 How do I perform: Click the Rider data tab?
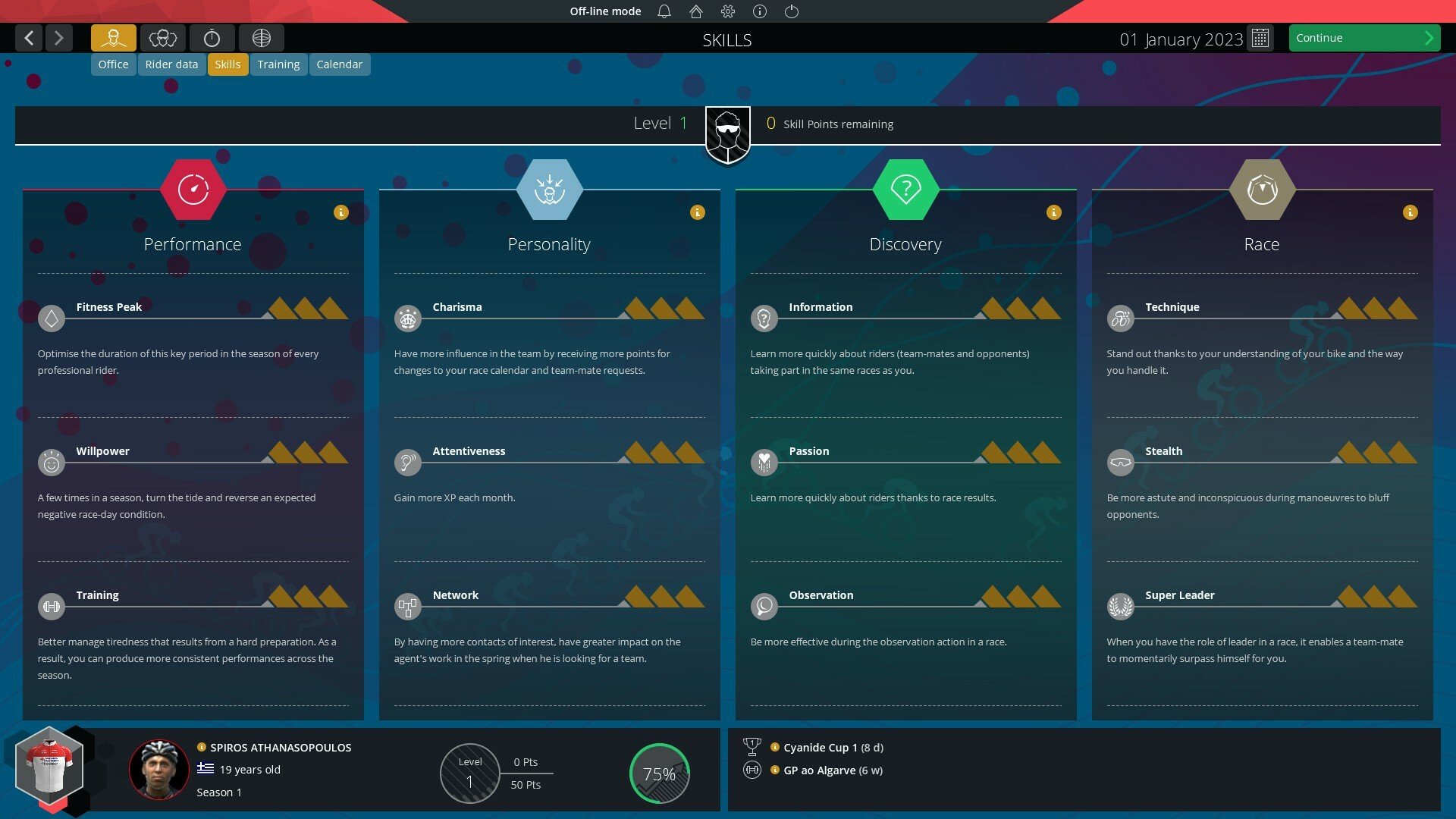click(171, 64)
